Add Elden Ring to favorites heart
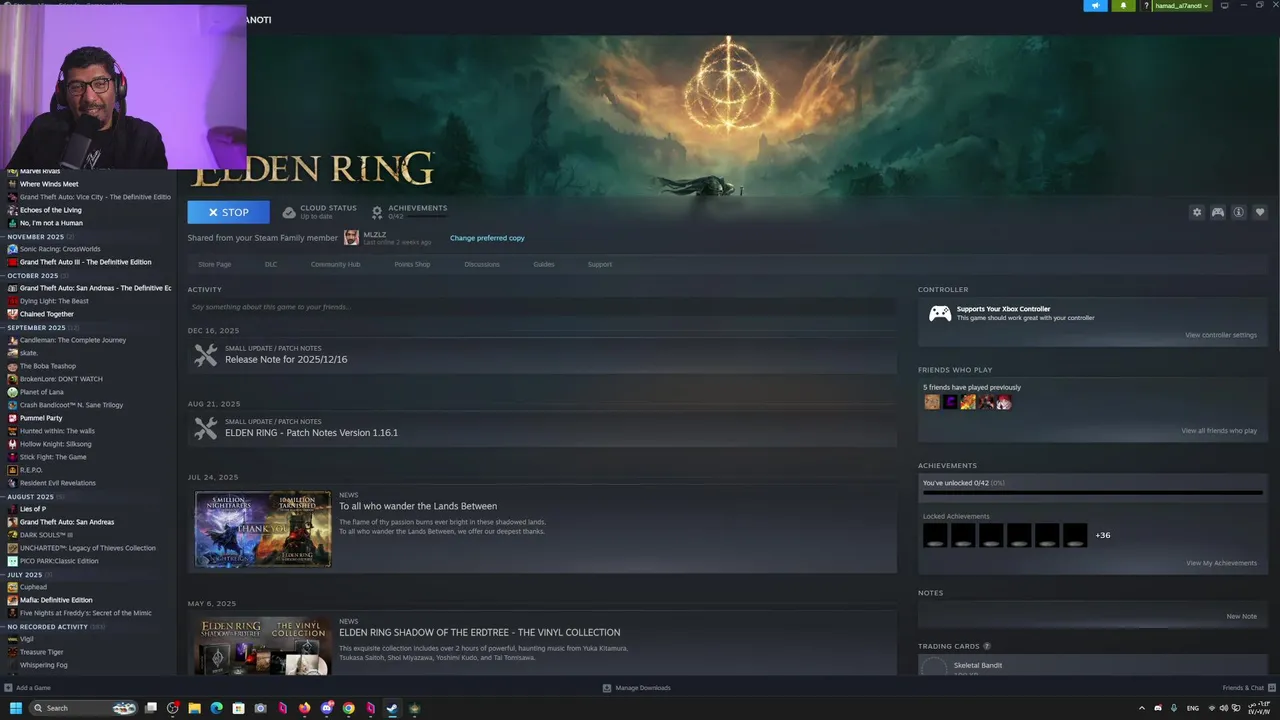This screenshot has width=1280, height=720. click(1260, 212)
